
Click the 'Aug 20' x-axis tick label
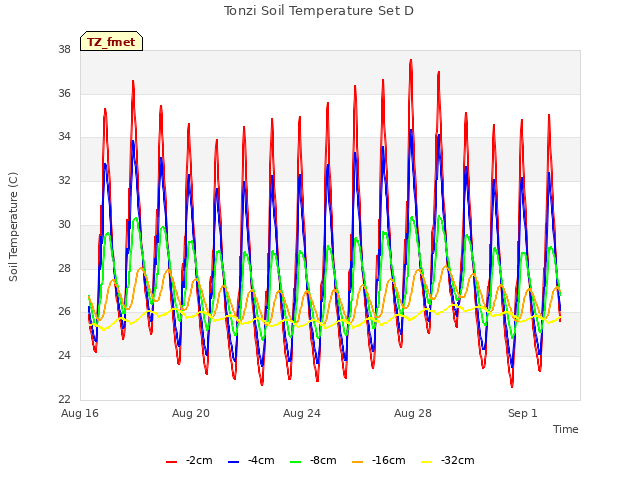pyautogui.click(x=191, y=413)
